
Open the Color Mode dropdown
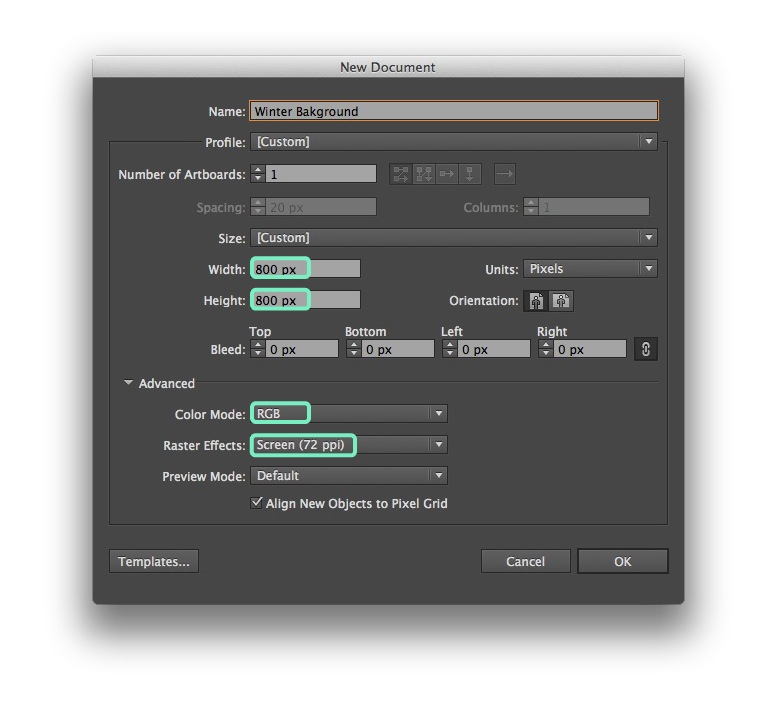point(349,413)
